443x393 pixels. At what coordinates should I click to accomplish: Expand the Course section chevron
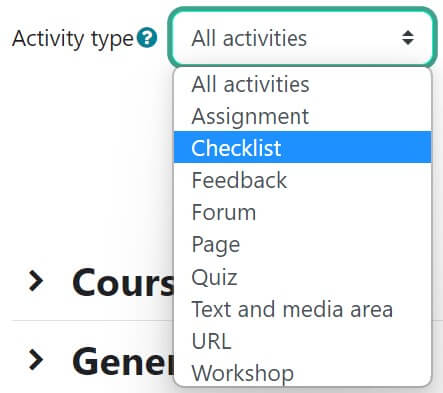point(36,281)
